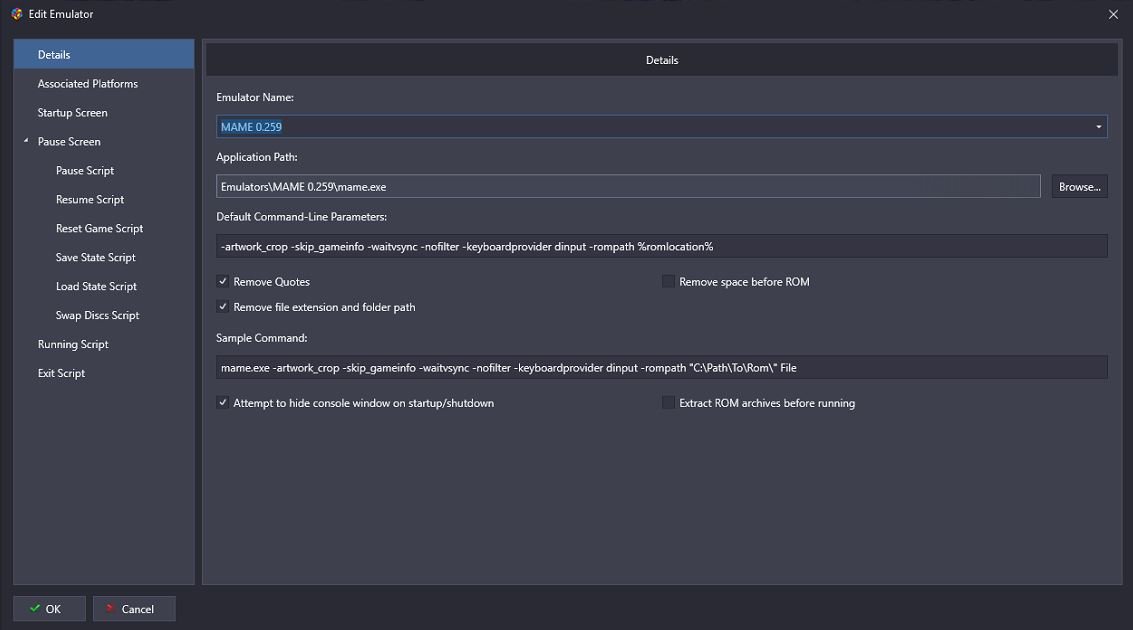This screenshot has width=1133, height=630.
Task: Open the Save State Script page
Action: point(95,257)
